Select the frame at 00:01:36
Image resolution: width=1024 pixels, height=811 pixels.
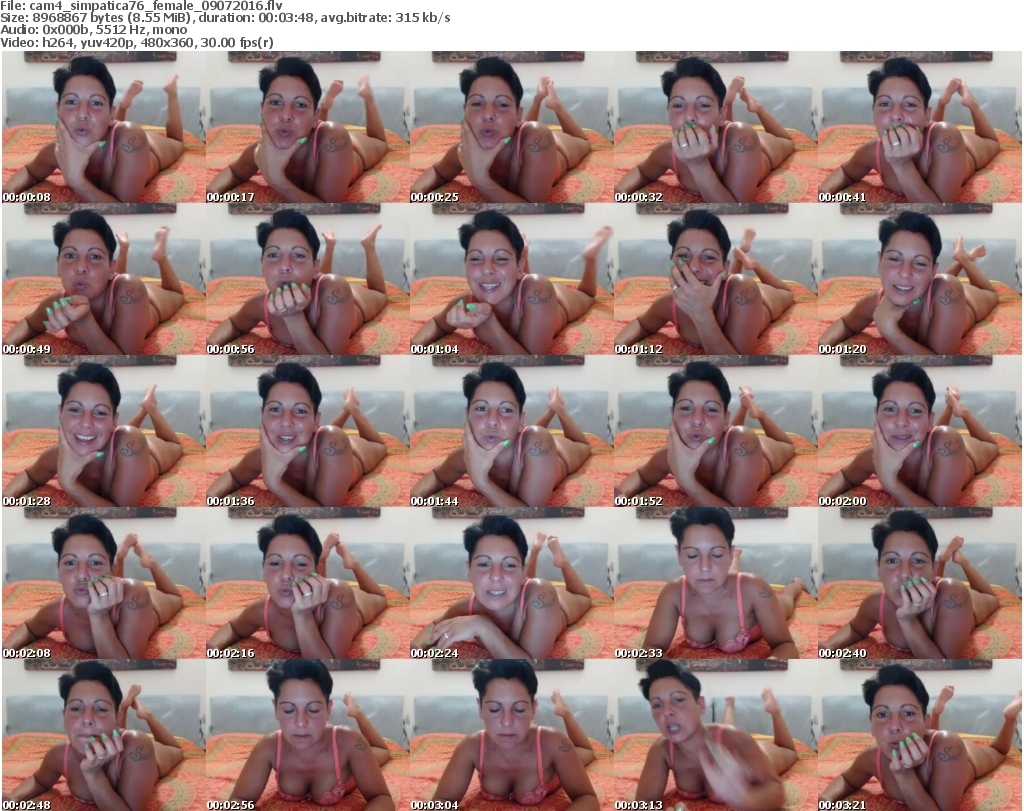308,432
